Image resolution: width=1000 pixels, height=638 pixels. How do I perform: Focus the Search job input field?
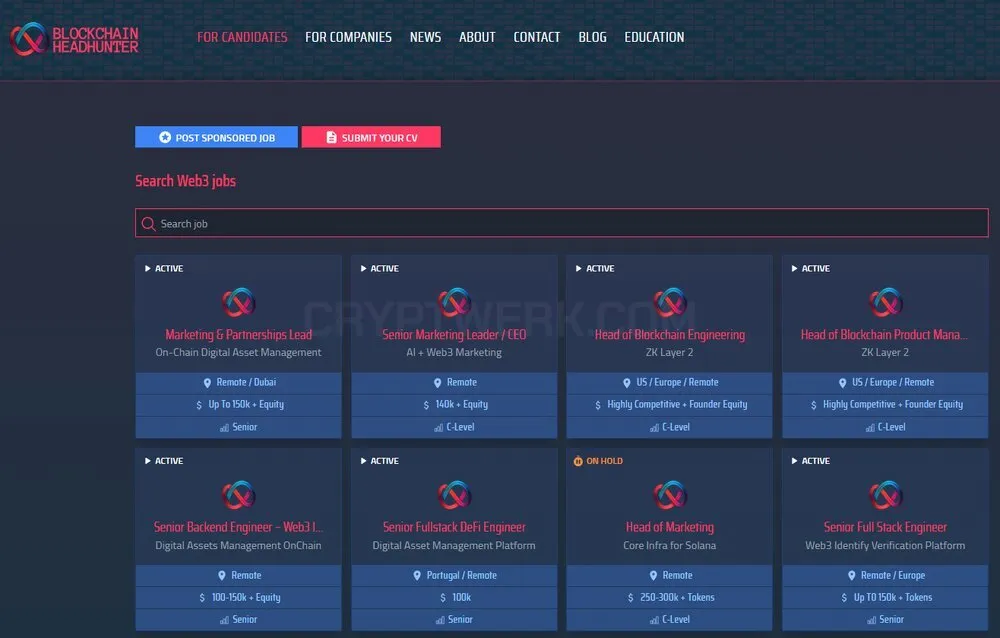(x=562, y=223)
